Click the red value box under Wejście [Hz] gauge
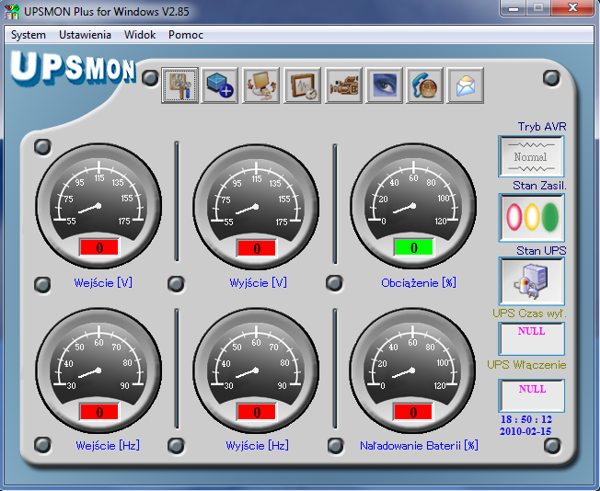 point(99,412)
